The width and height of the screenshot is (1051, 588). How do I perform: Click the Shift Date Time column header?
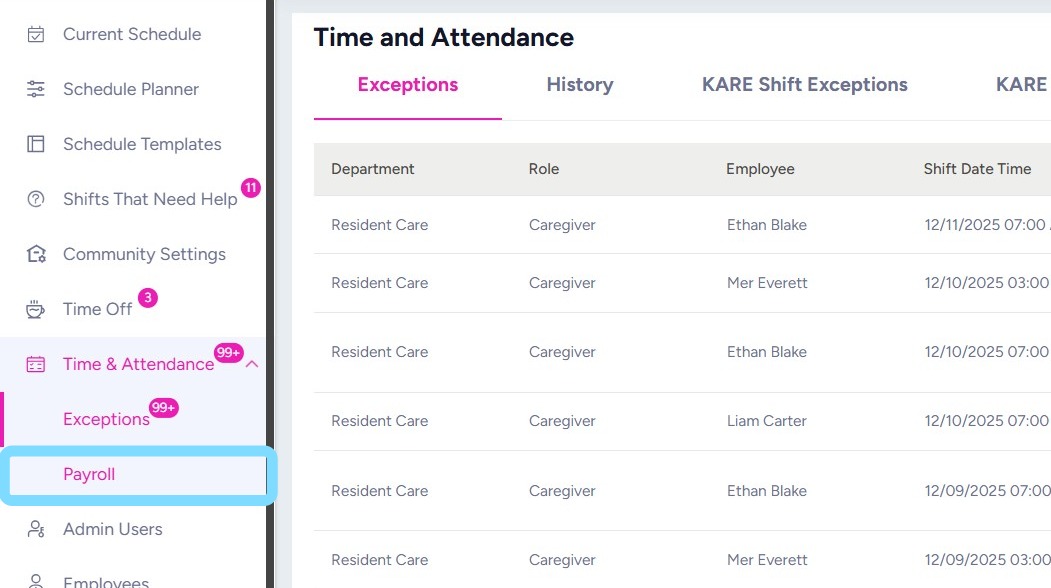click(977, 169)
